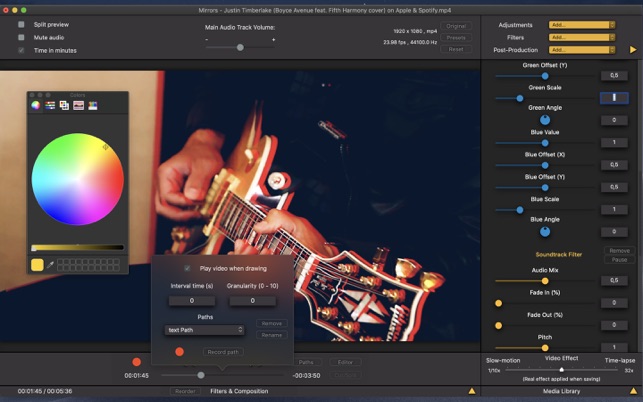Click the Granularity (0 - 10) input field
Viewport: 643px width, 402px height.
tap(252, 301)
